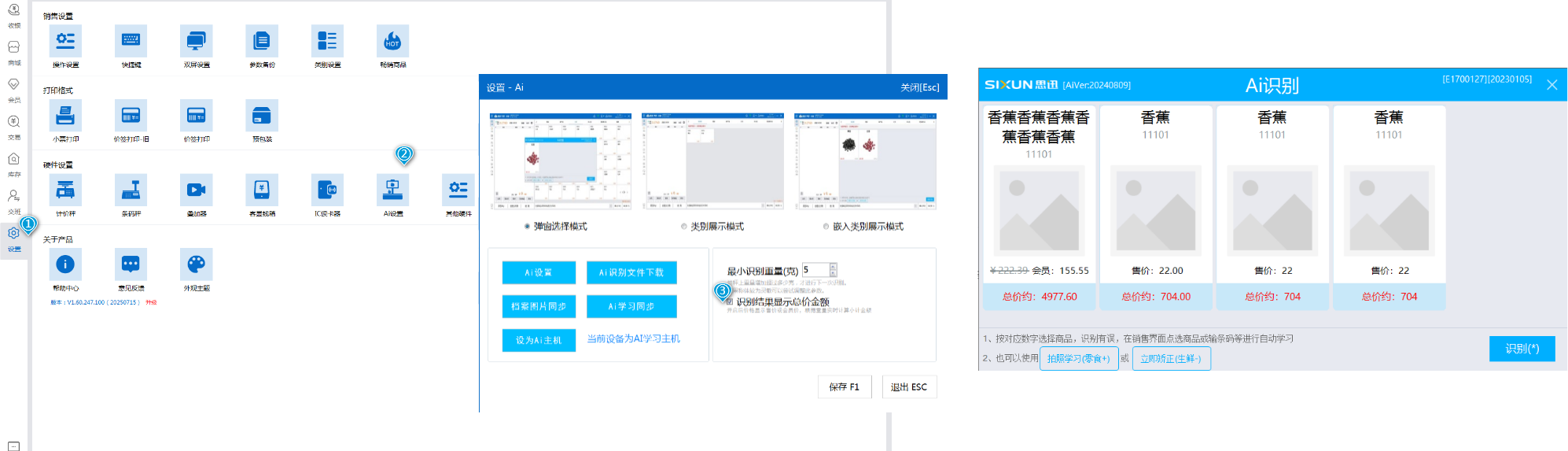Toggle the 识别结果显示总价金额 checkbox
The image size is (1568, 451).
[x=730, y=301]
